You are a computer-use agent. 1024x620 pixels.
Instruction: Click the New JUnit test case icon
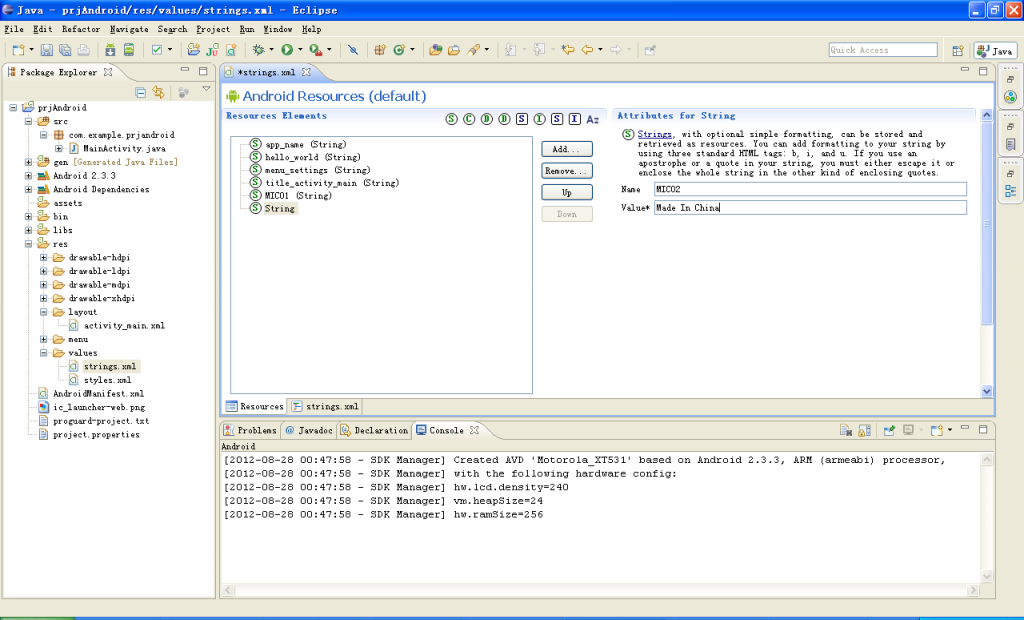pyautogui.click(x=212, y=50)
